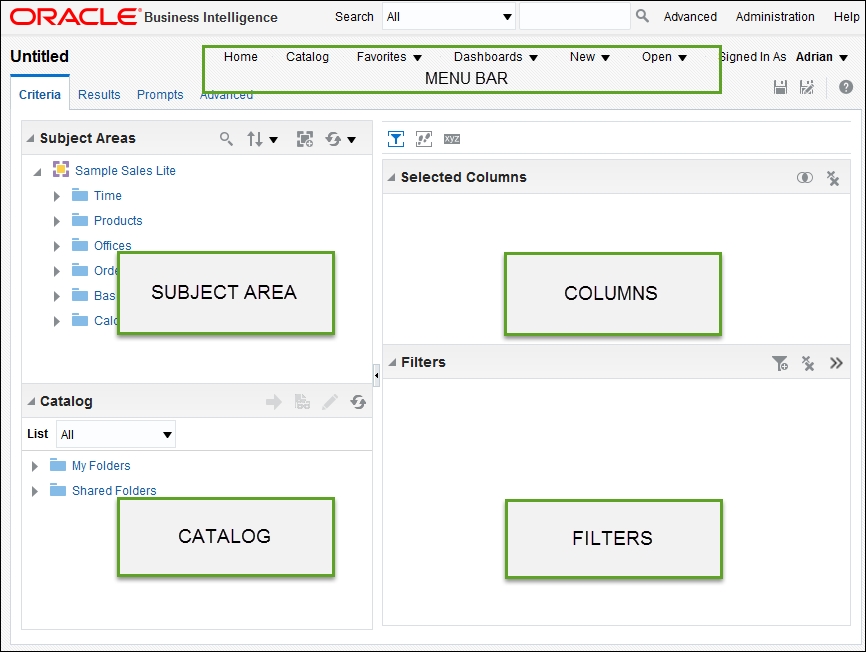
Task: Open the dropdown arrow beside Subject Areas refresh
Action: [x=351, y=140]
